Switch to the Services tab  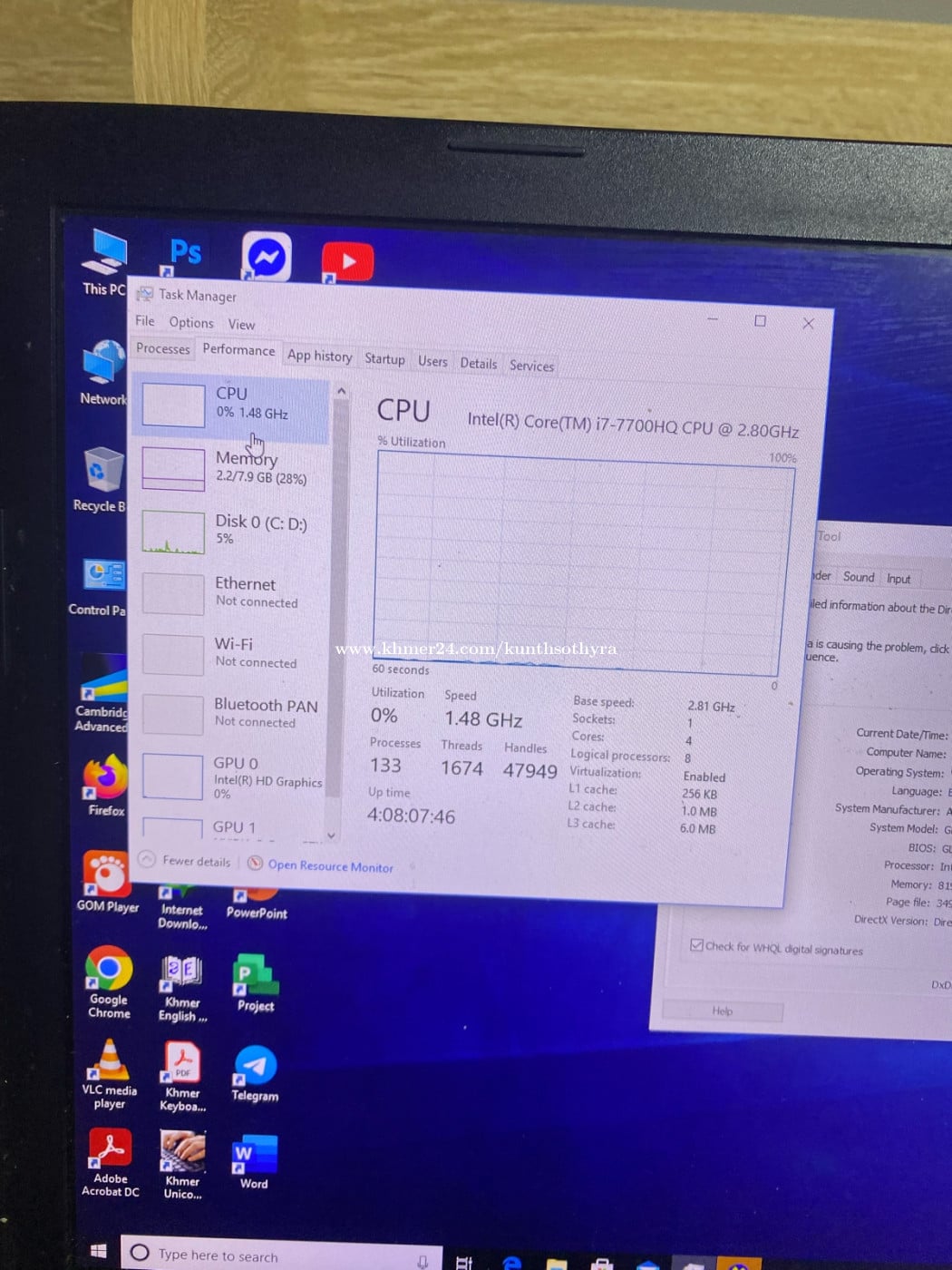pos(531,366)
